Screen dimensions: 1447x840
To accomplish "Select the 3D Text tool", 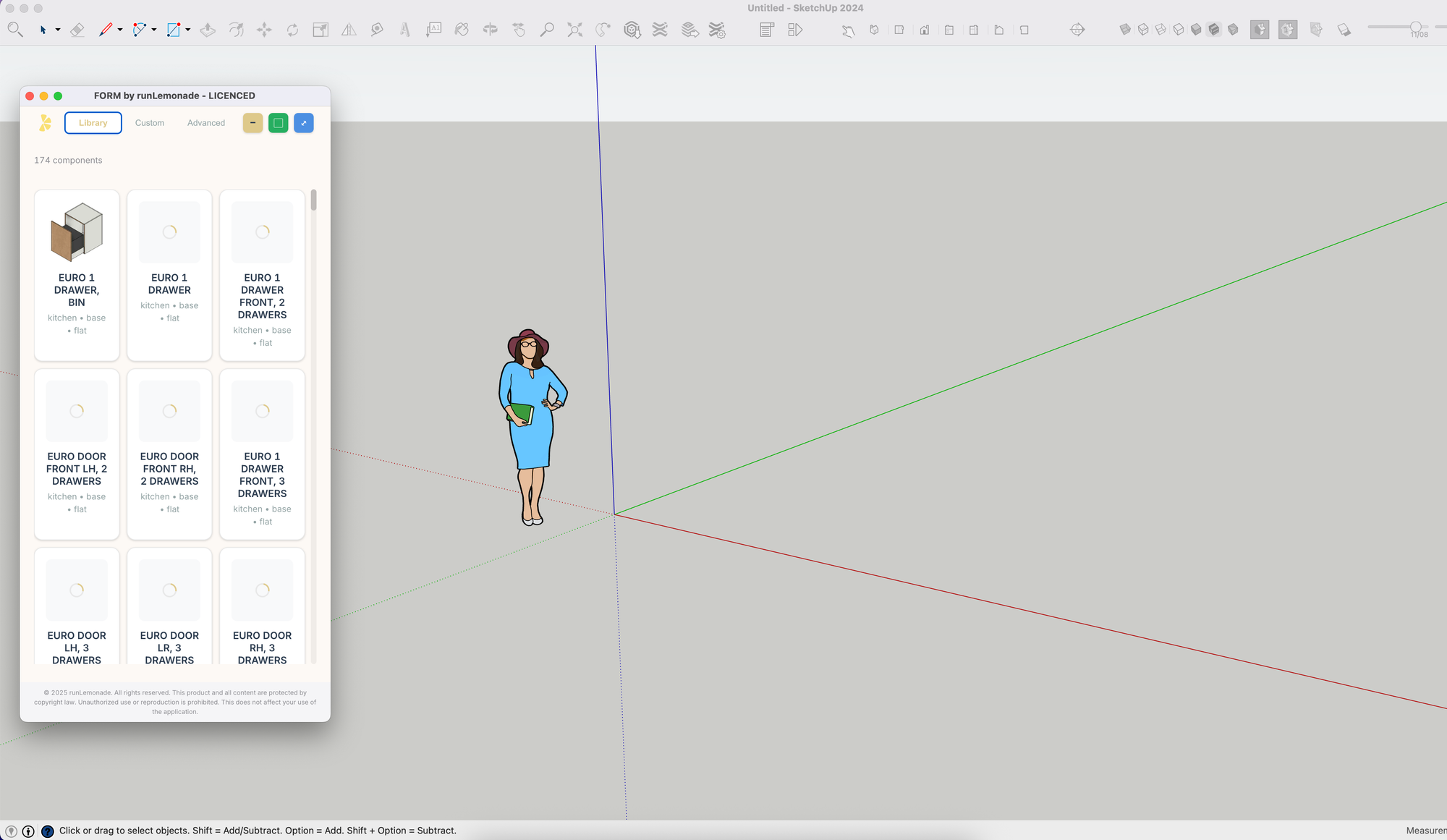I will [405, 30].
